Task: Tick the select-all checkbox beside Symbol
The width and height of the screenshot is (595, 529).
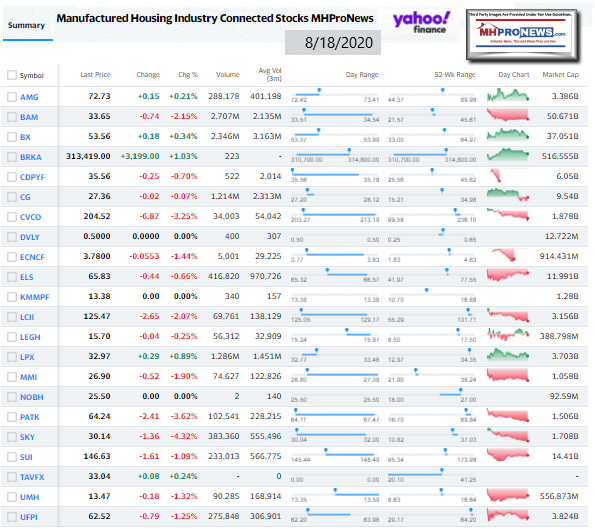Action: pyautogui.click(x=12, y=75)
